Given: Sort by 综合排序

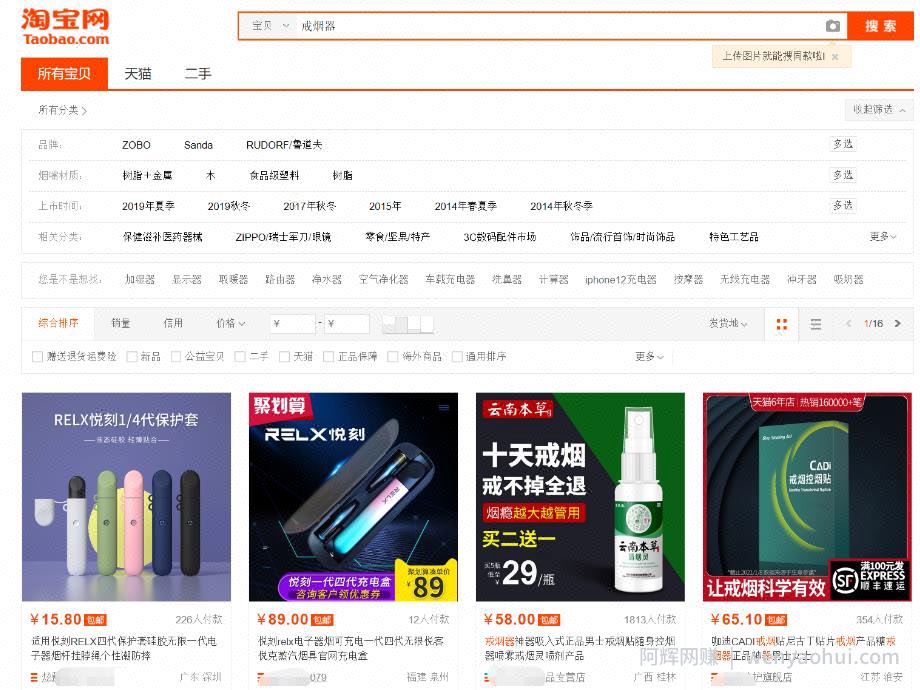Looking at the screenshot, I should point(58,323).
